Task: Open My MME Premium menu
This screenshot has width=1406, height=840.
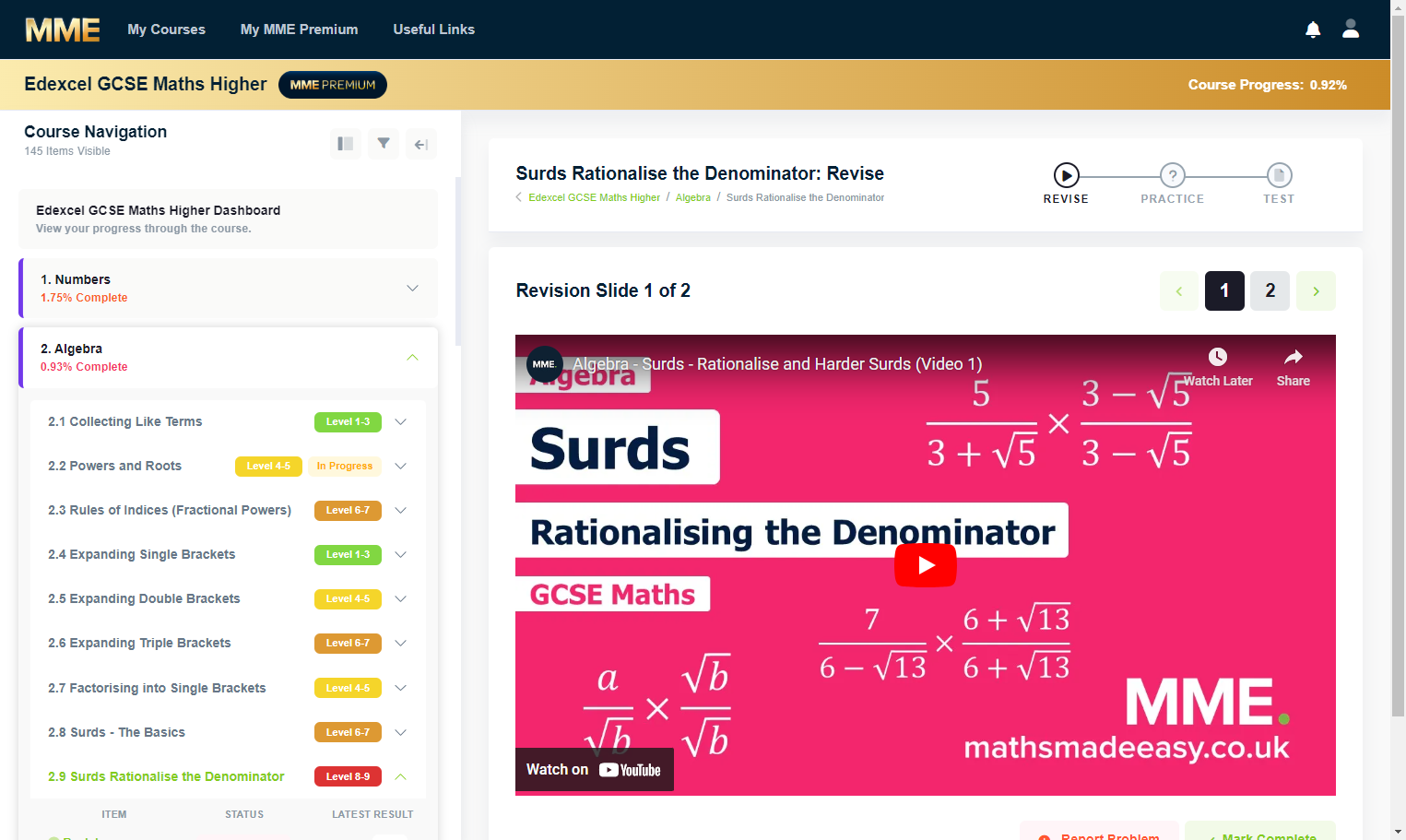Action: tap(300, 30)
